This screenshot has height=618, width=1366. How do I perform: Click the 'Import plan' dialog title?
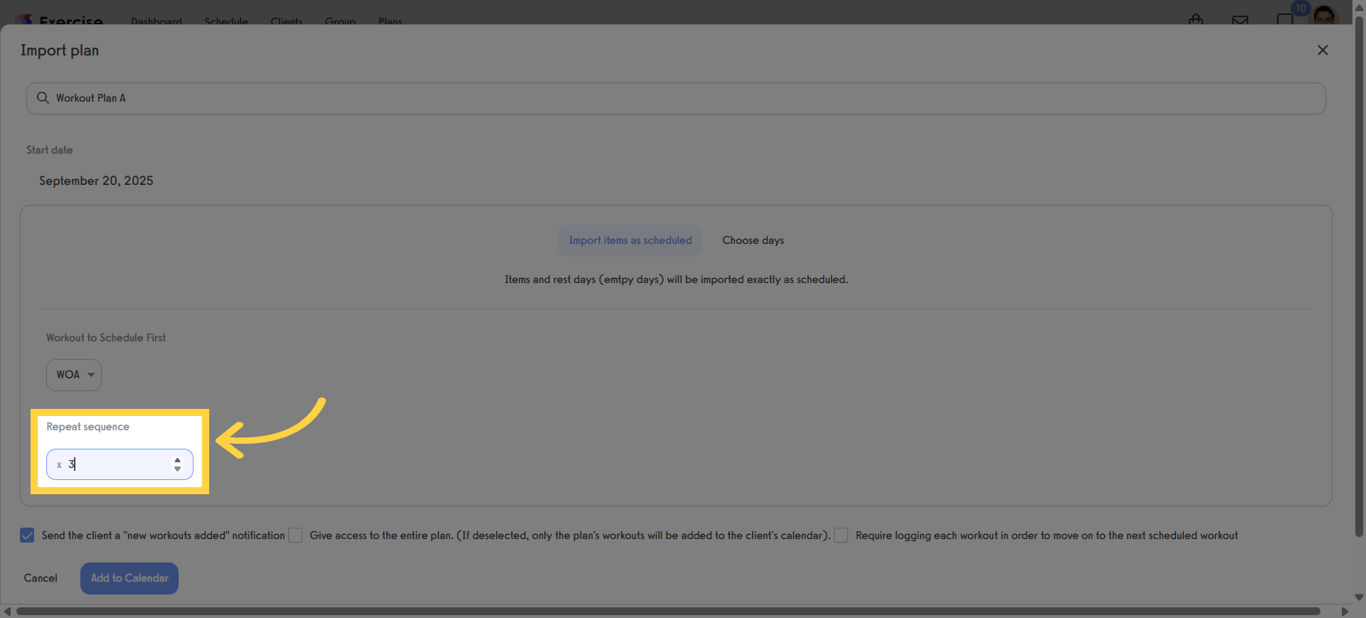tap(60, 50)
